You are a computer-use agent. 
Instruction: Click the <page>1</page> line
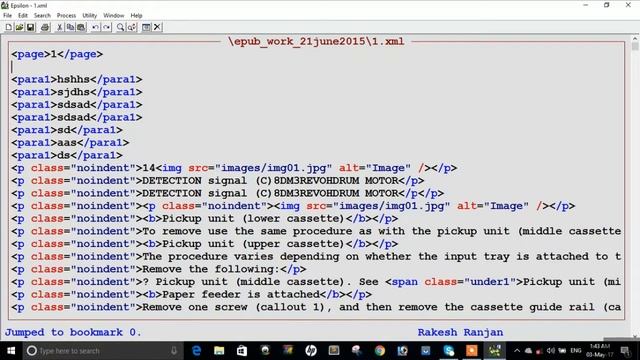pyautogui.click(x=57, y=54)
